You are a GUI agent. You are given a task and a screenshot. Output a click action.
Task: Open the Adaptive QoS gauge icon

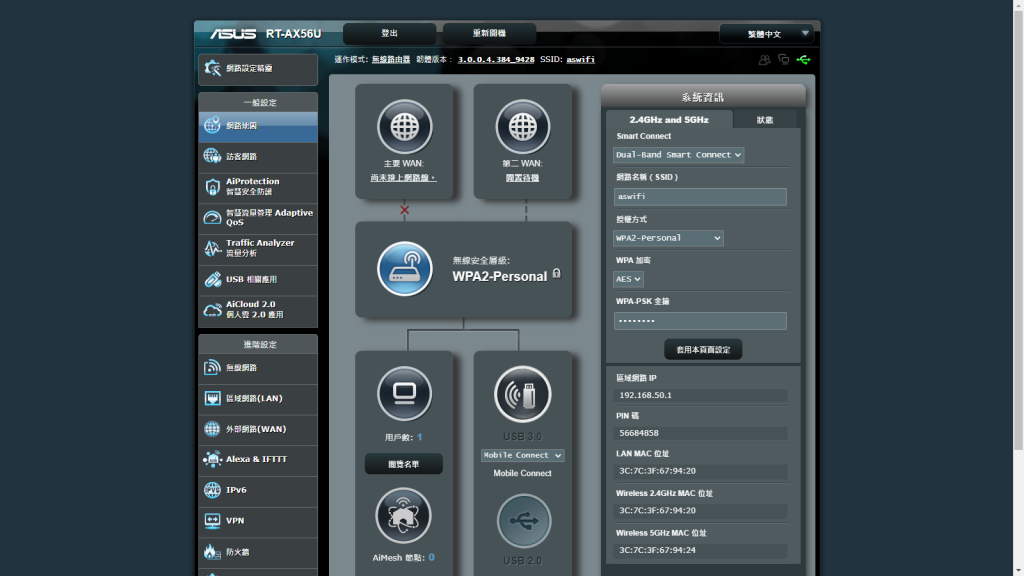[212, 217]
